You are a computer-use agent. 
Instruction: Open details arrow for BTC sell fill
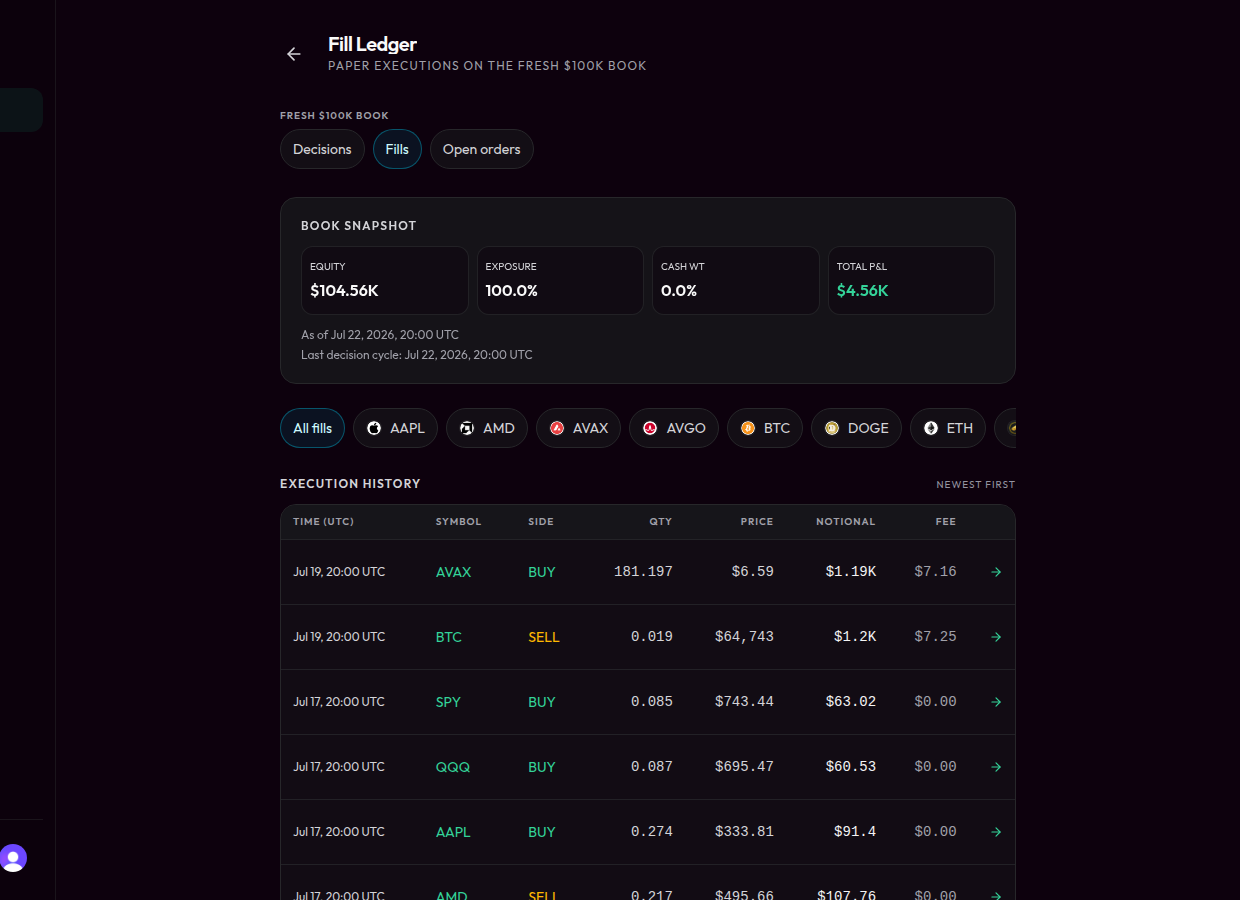pyautogui.click(x=996, y=637)
